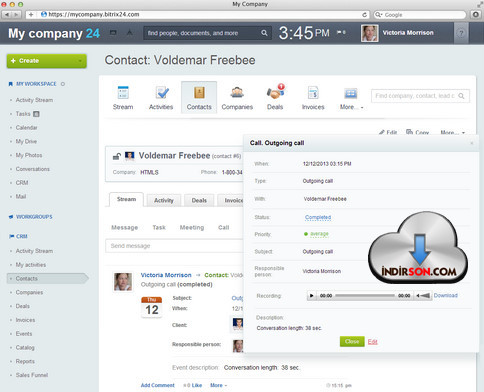Open the CRM Stream icon

point(123,93)
